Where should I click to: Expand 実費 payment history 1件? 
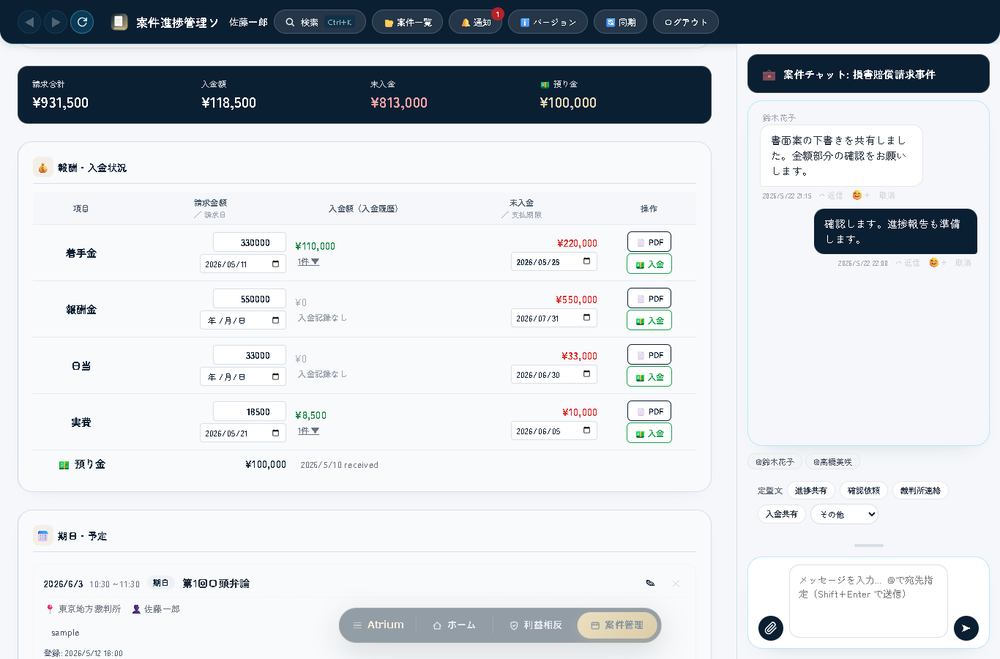point(308,431)
